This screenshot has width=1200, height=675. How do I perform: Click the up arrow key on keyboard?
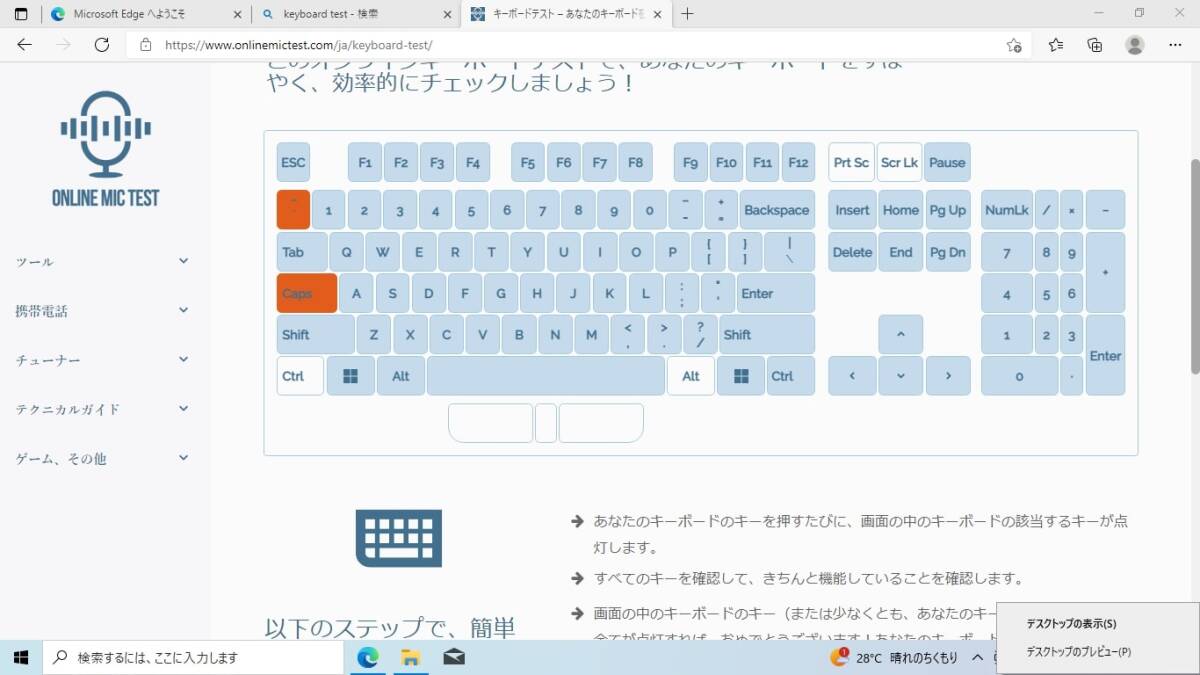tap(901, 334)
